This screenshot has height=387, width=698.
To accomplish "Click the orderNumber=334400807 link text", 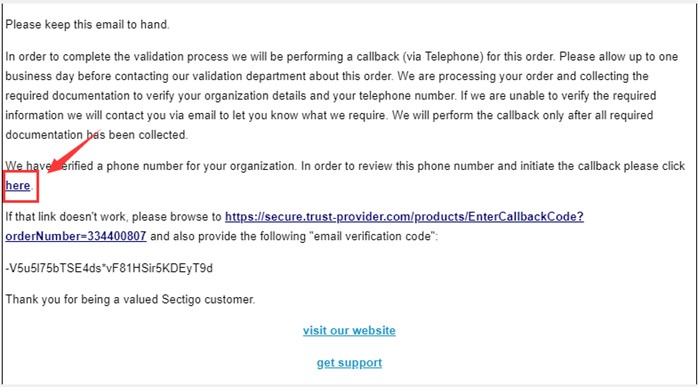I will click(x=76, y=236).
